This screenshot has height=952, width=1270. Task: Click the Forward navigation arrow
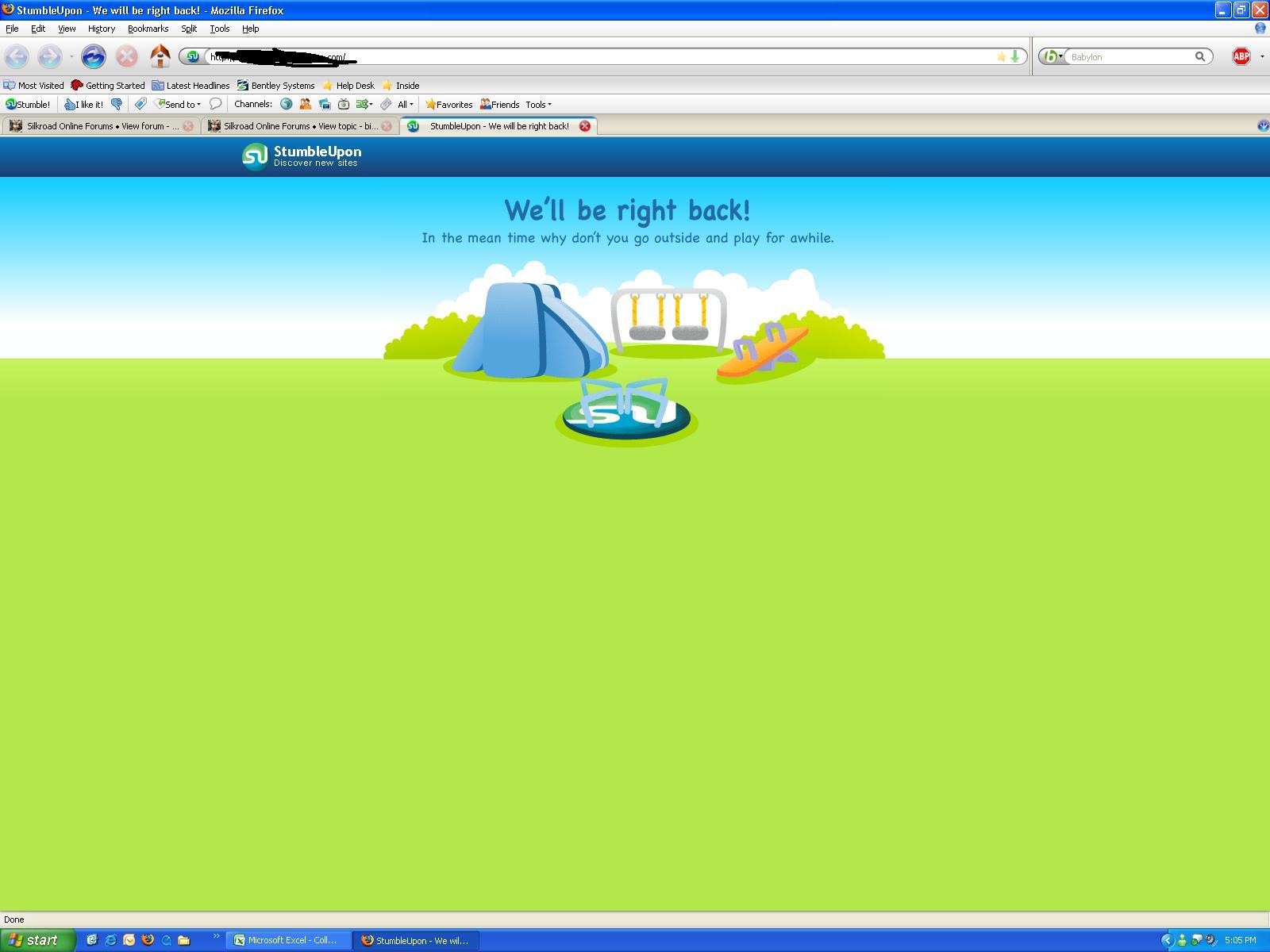49,56
